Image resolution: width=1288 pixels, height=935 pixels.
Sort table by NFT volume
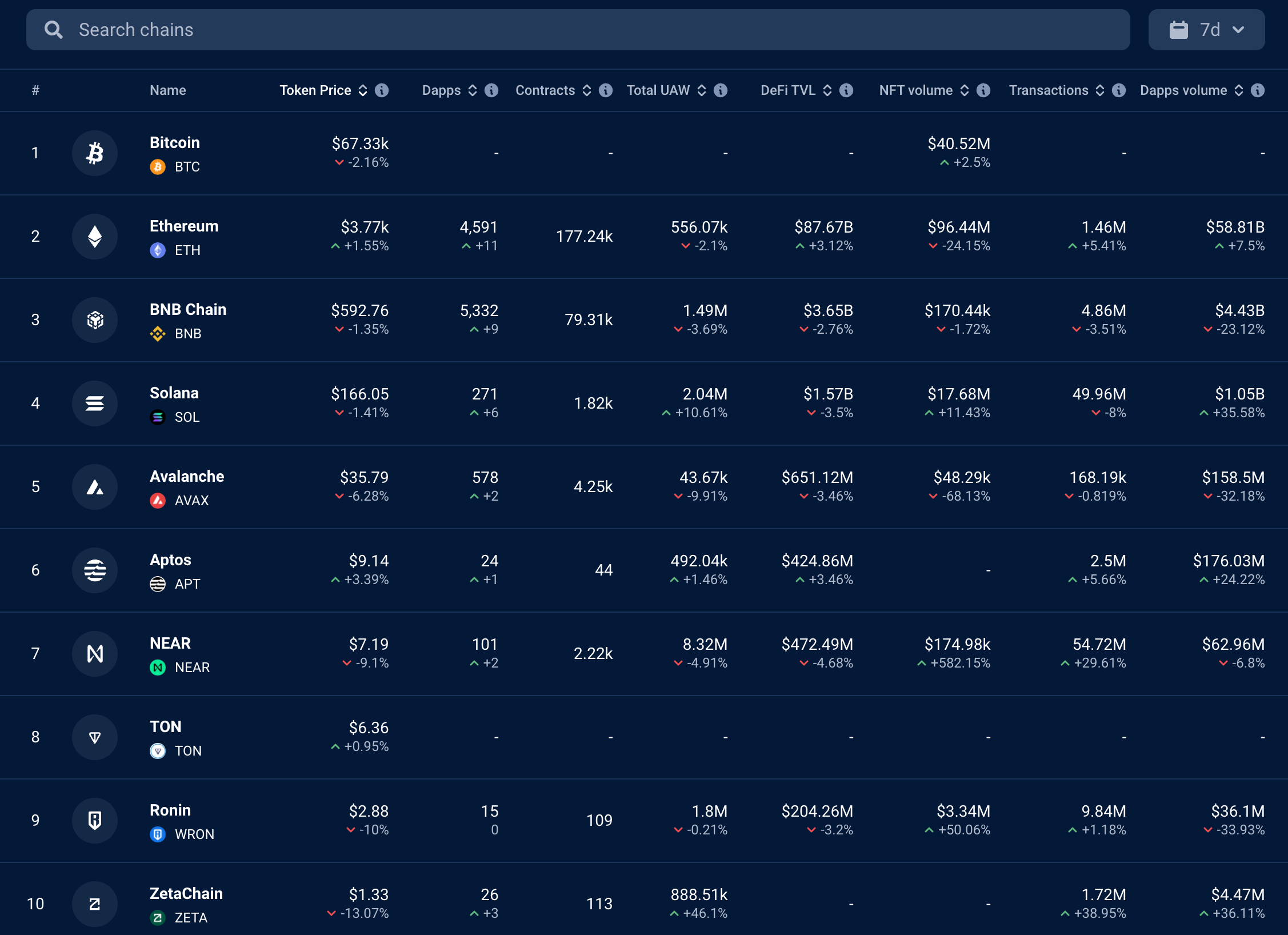click(965, 90)
